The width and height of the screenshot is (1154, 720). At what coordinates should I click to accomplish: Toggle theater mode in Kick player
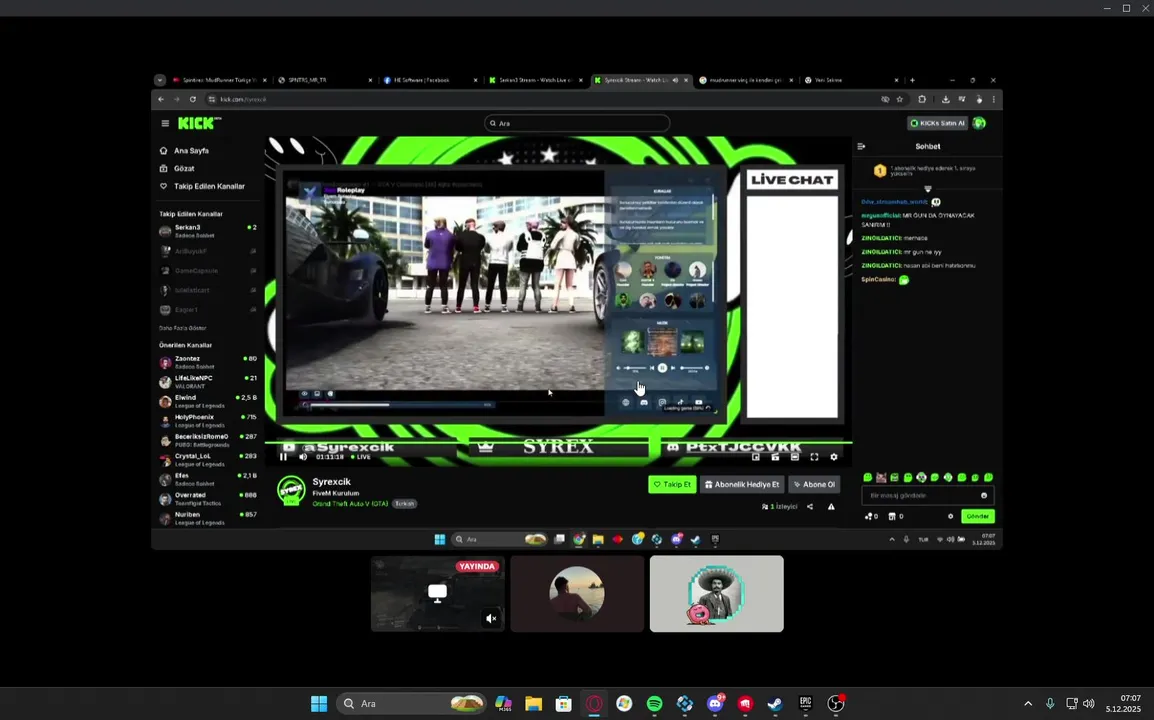coord(795,456)
